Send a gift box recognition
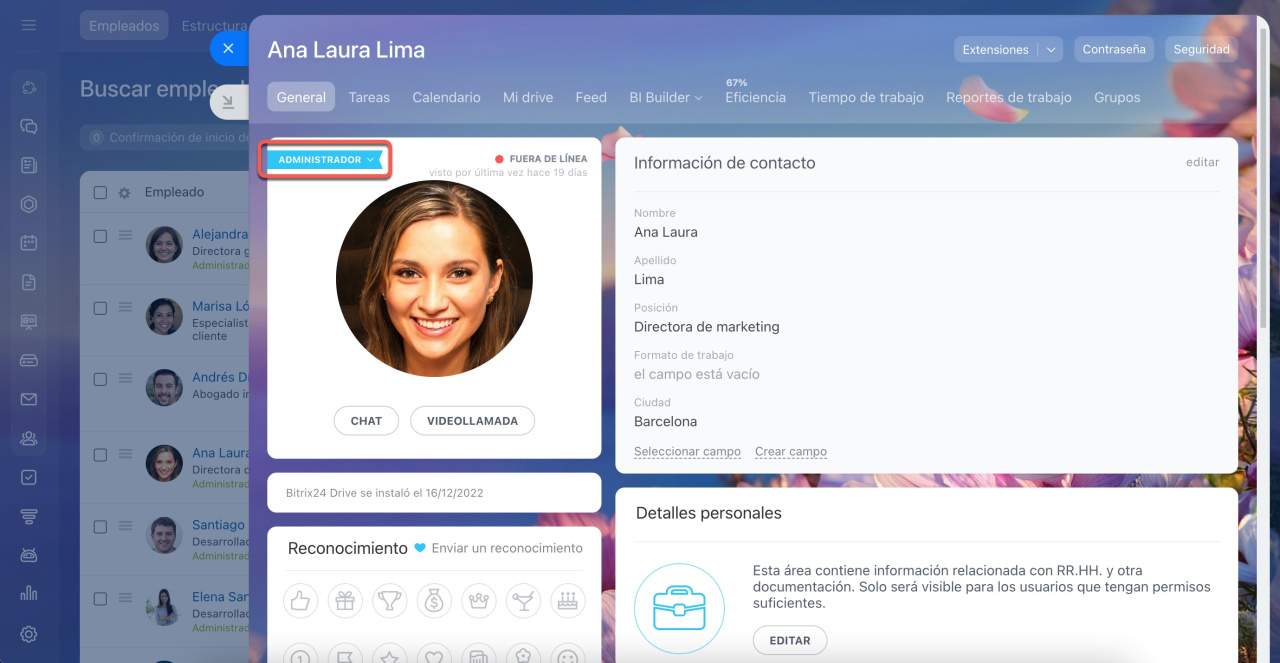This screenshot has height=663, width=1280. coord(345,601)
